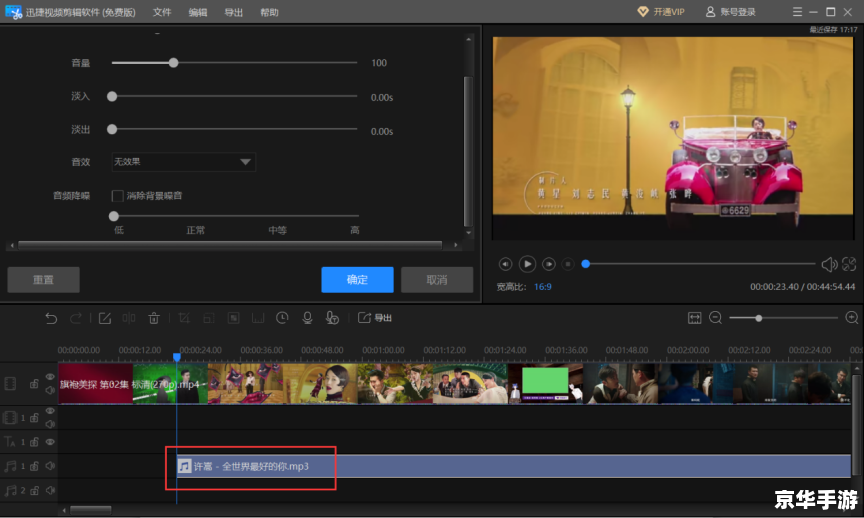Open the 文件 menu
The image size is (864, 518).
click(x=162, y=12)
